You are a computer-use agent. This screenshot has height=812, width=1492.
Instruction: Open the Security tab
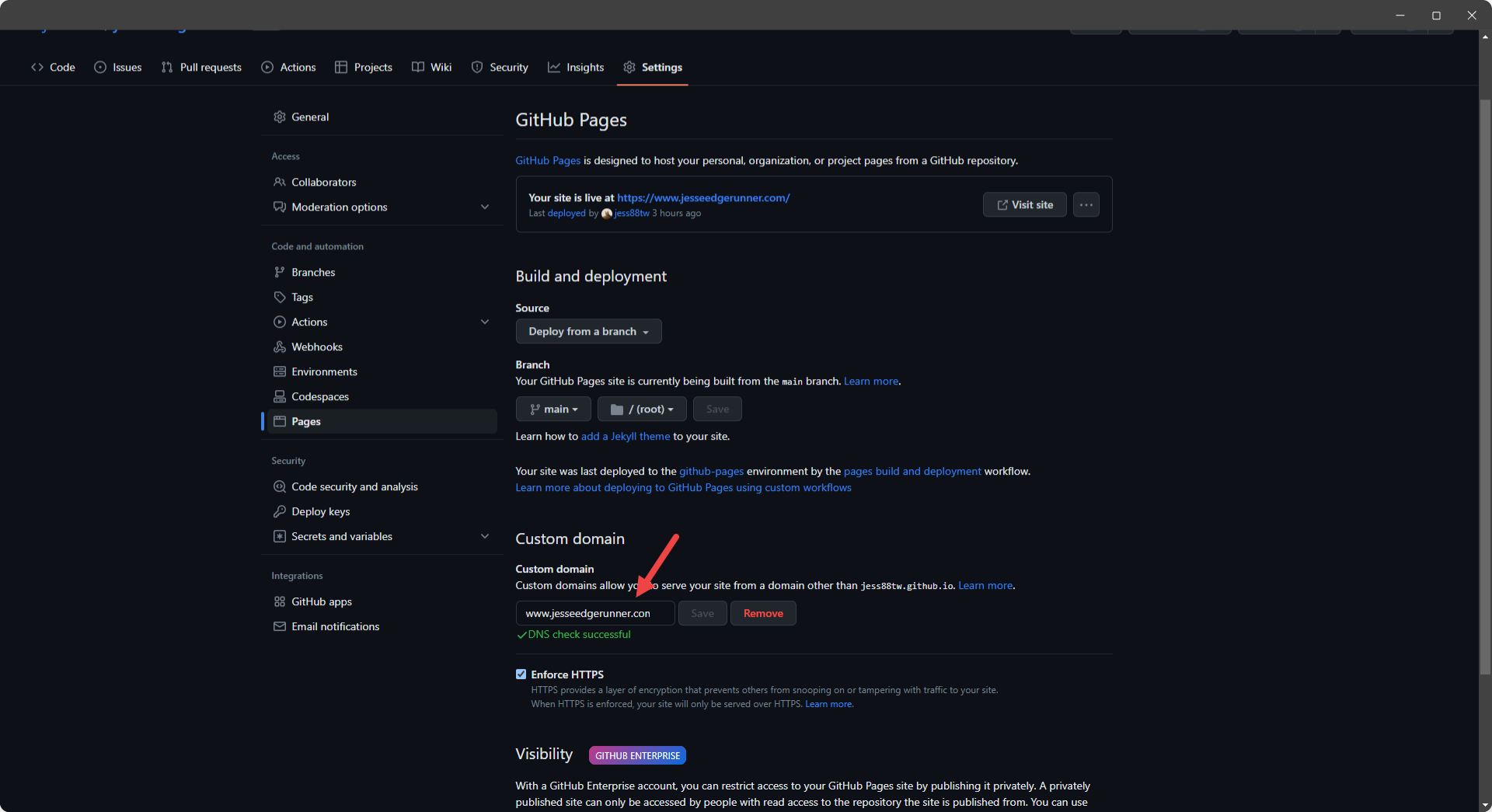point(500,68)
